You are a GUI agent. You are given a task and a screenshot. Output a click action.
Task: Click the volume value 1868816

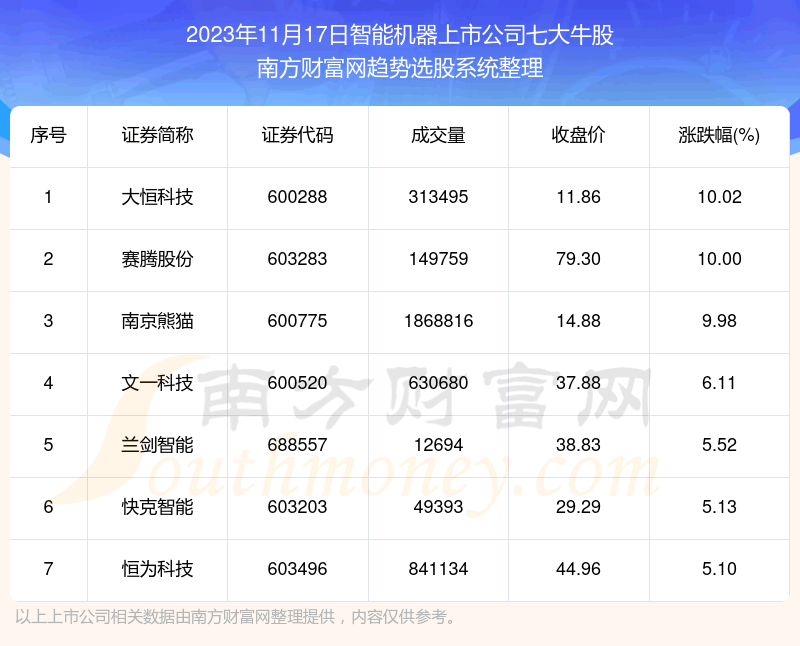(x=438, y=321)
